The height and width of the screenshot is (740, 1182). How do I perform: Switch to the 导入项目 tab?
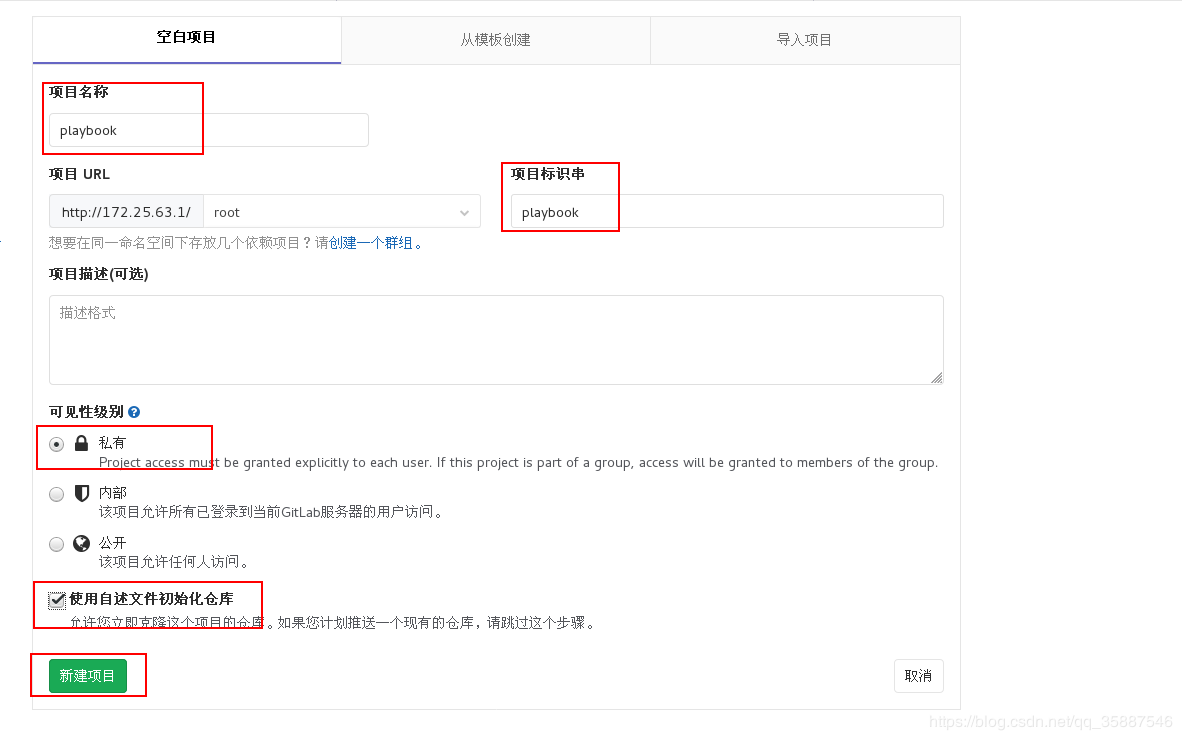pyautogui.click(x=804, y=40)
